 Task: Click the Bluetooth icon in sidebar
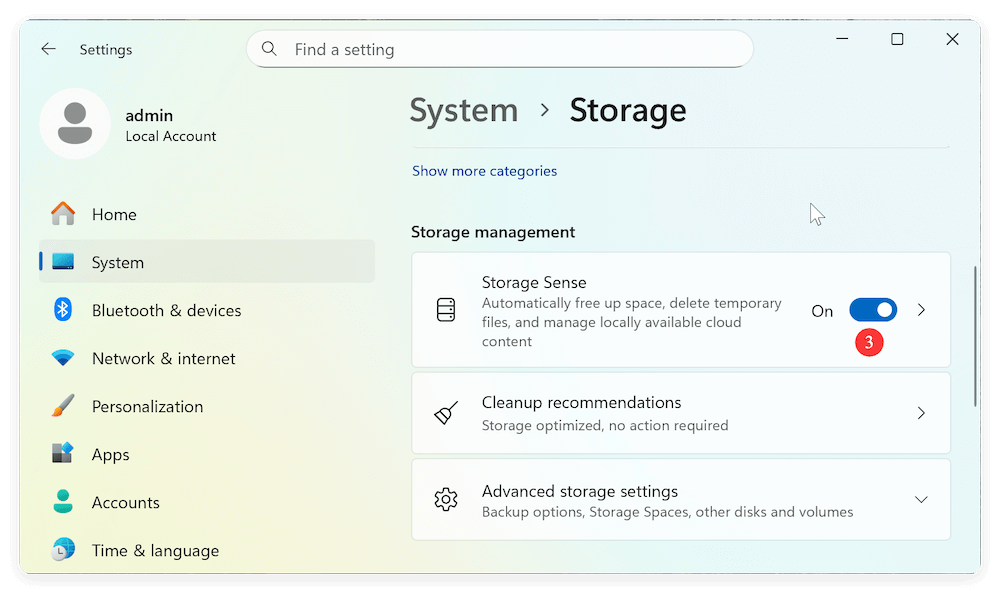coord(63,310)
